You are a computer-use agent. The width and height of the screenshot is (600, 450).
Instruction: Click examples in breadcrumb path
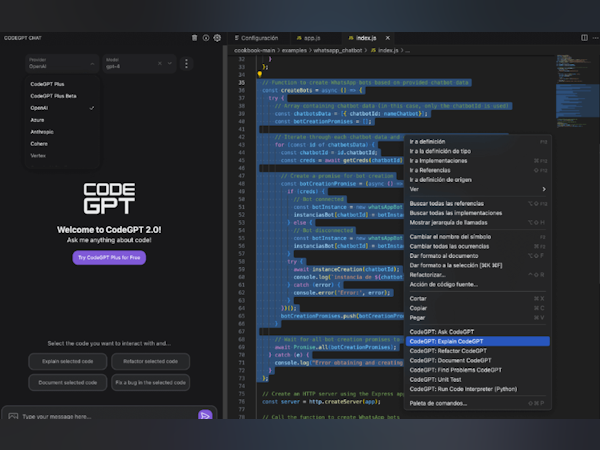[x=294, y=50]
